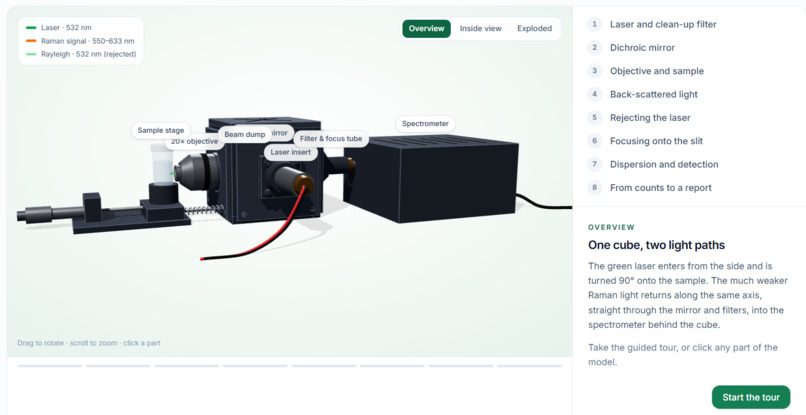Select step 3 Objective and sample

pyautogui.click(x=646, y=71)
